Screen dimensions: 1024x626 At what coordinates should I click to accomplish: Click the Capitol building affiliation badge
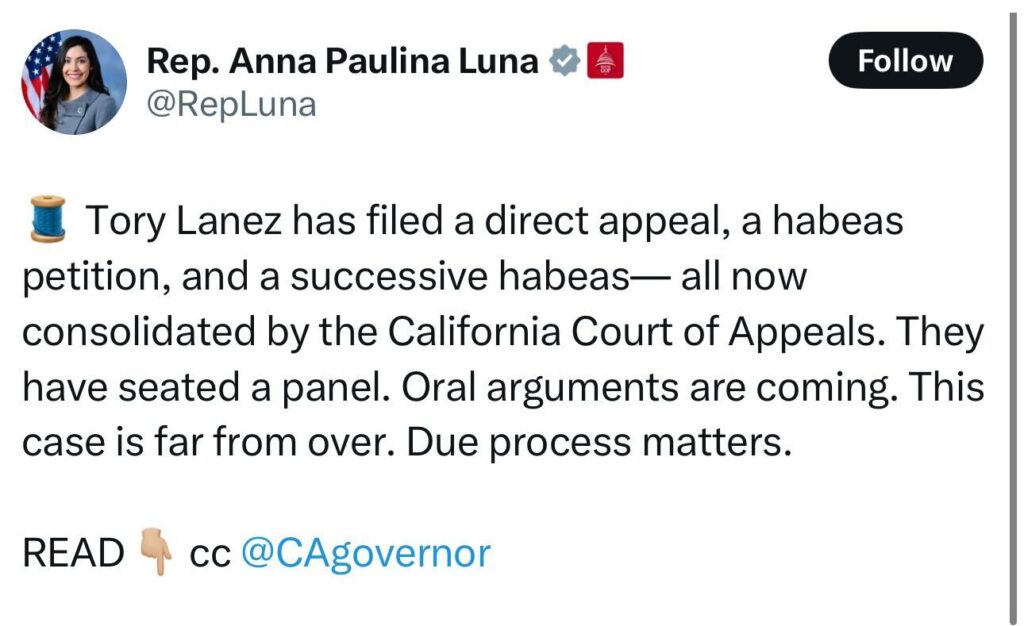606,59
